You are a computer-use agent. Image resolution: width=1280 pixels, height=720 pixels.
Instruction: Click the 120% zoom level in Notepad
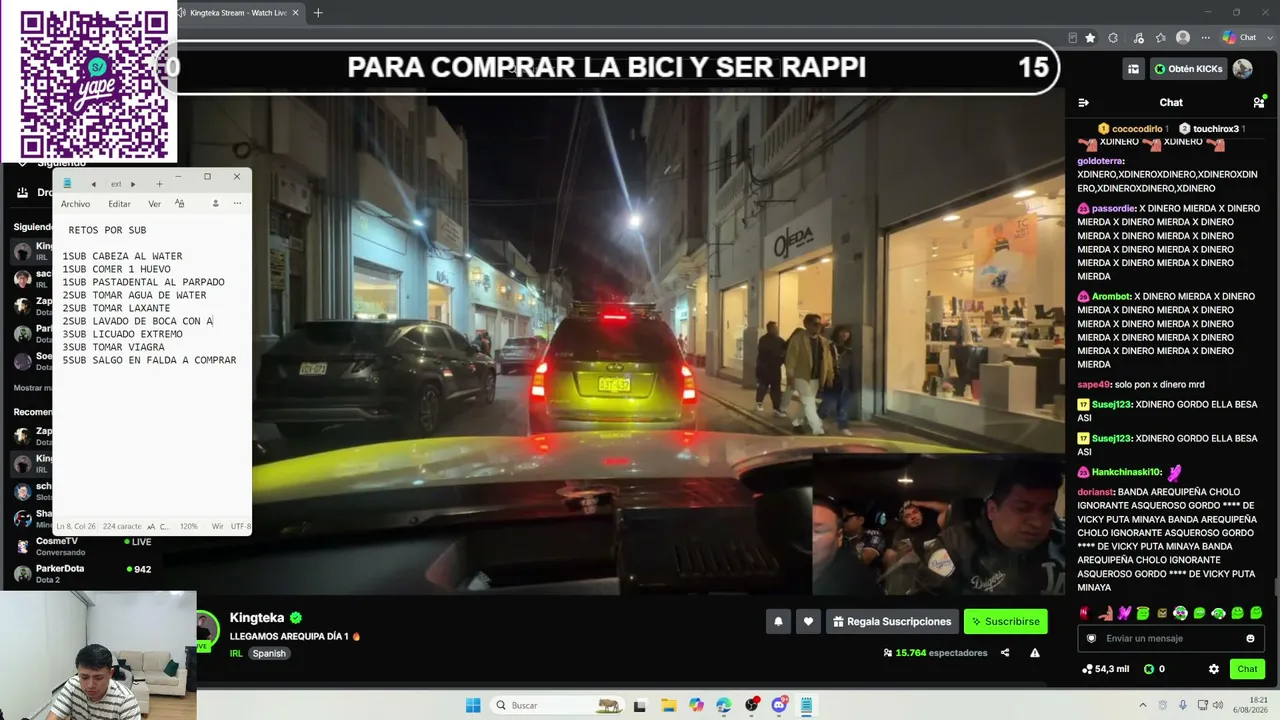pos(188,526)
